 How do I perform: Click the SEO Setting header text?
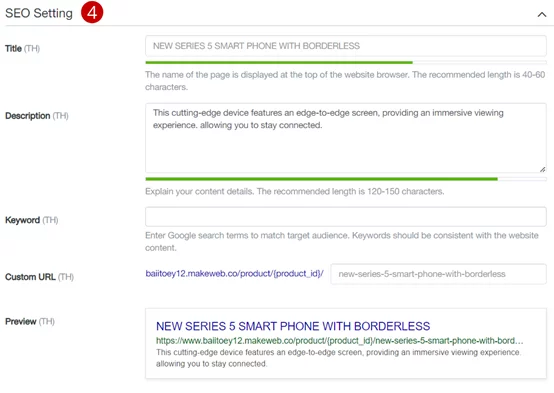(39, 13)
